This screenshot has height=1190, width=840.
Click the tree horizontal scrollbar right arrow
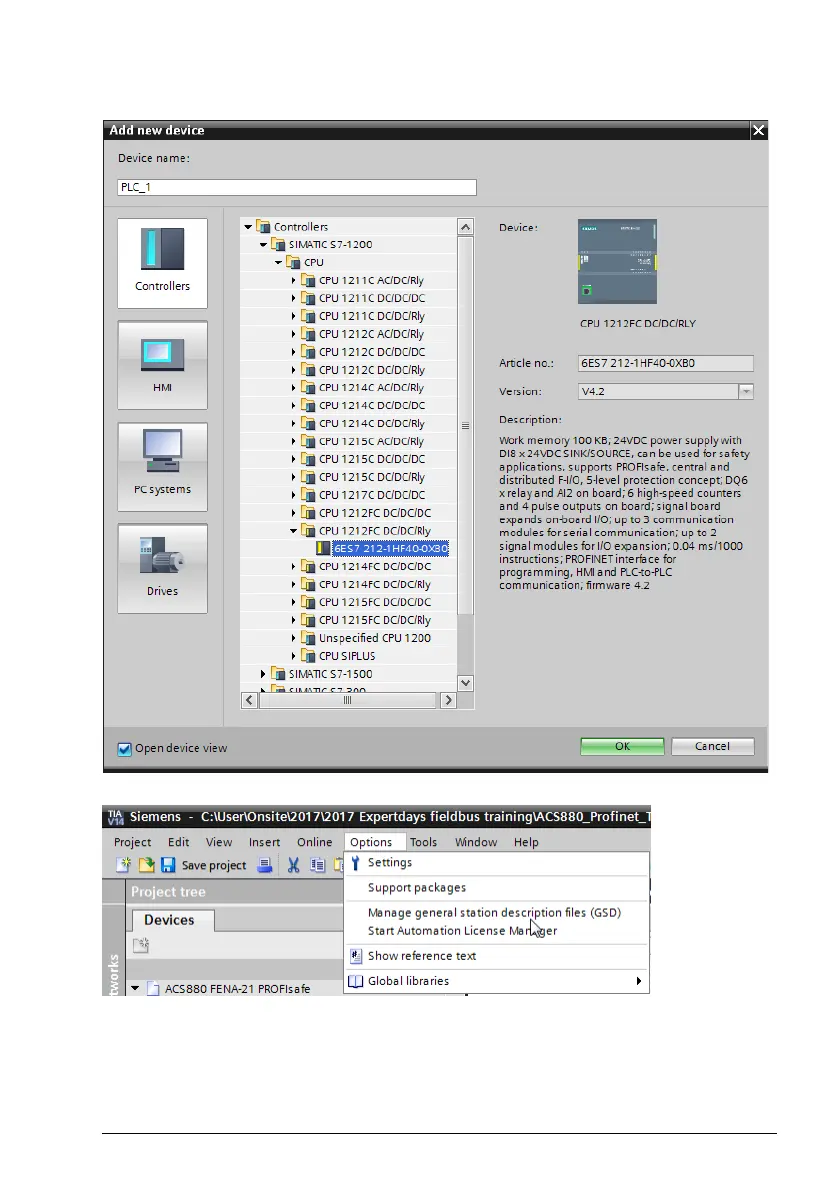(x=448, y=700)
